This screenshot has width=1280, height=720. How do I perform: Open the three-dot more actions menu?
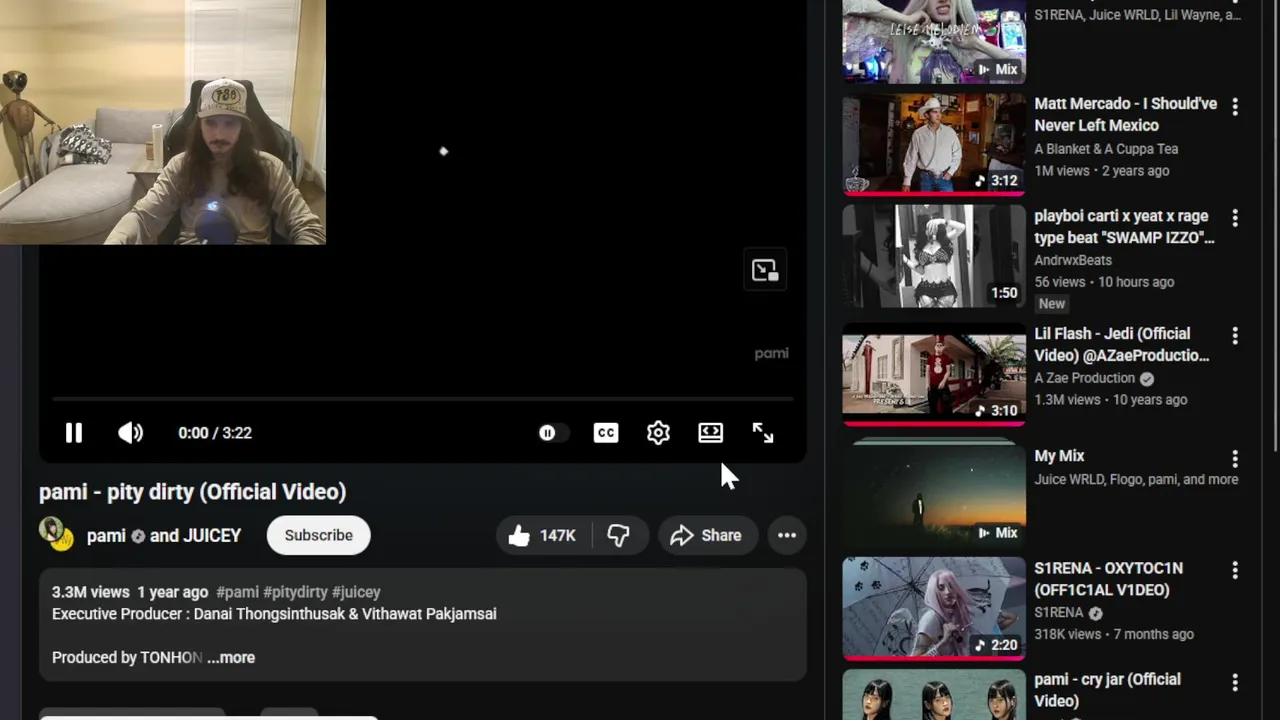[787, 535]
